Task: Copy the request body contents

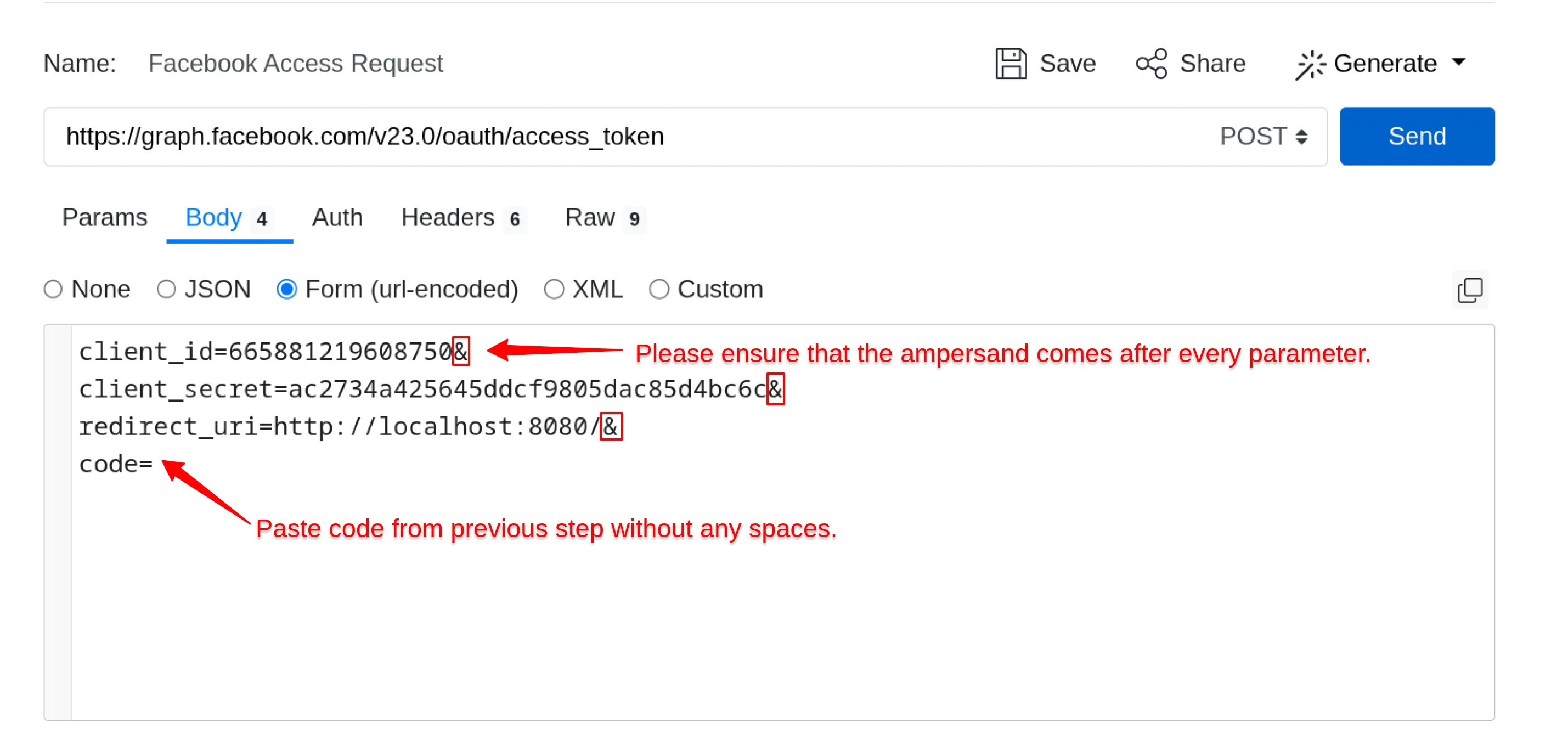Action: tap(1470, 290)
